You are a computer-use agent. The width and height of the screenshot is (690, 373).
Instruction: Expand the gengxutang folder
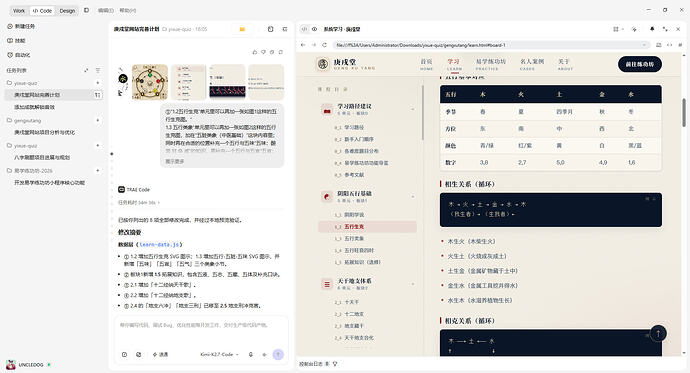(24, 120)
